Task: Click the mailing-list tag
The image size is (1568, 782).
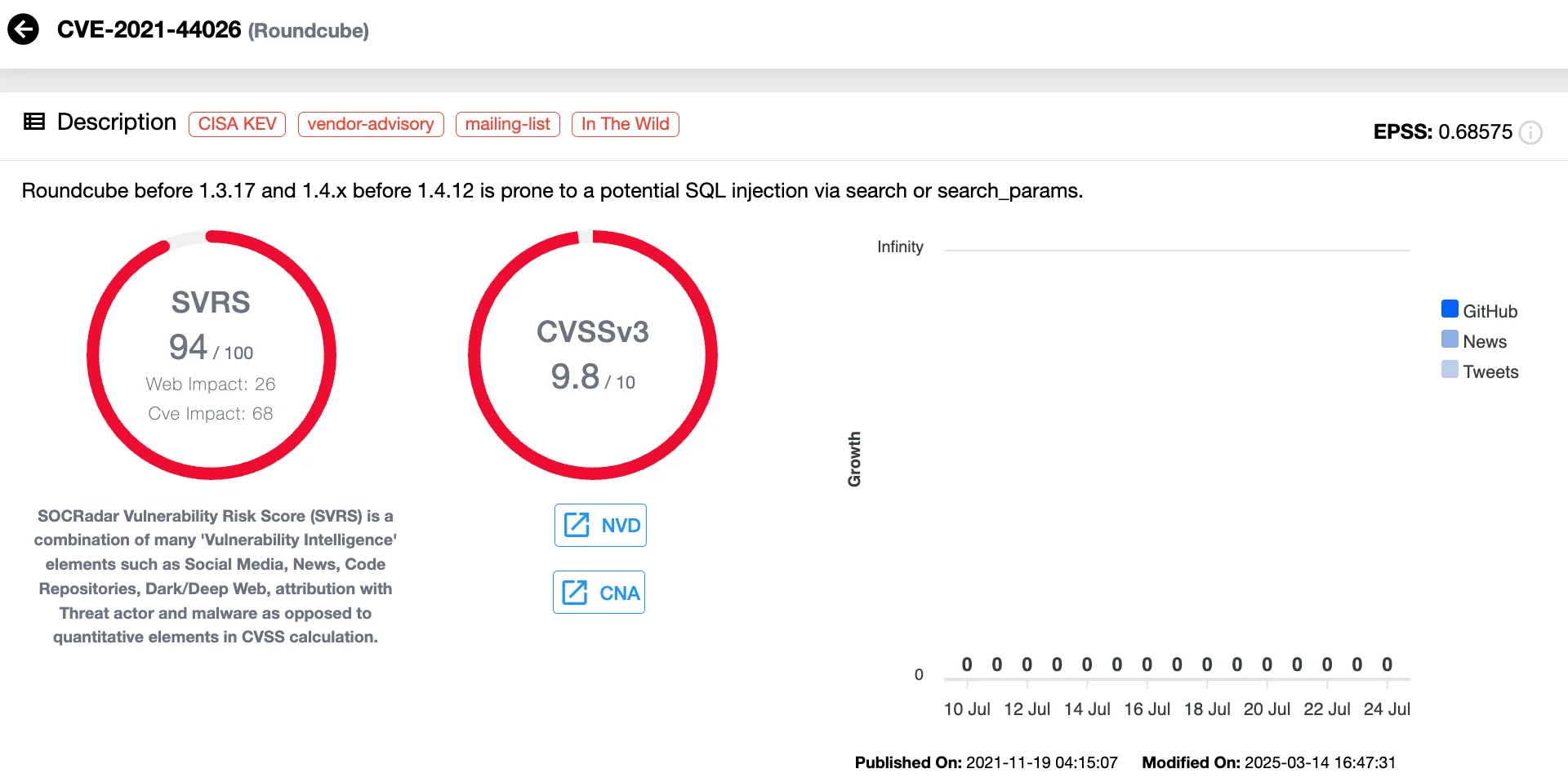Action: (508, 124)
